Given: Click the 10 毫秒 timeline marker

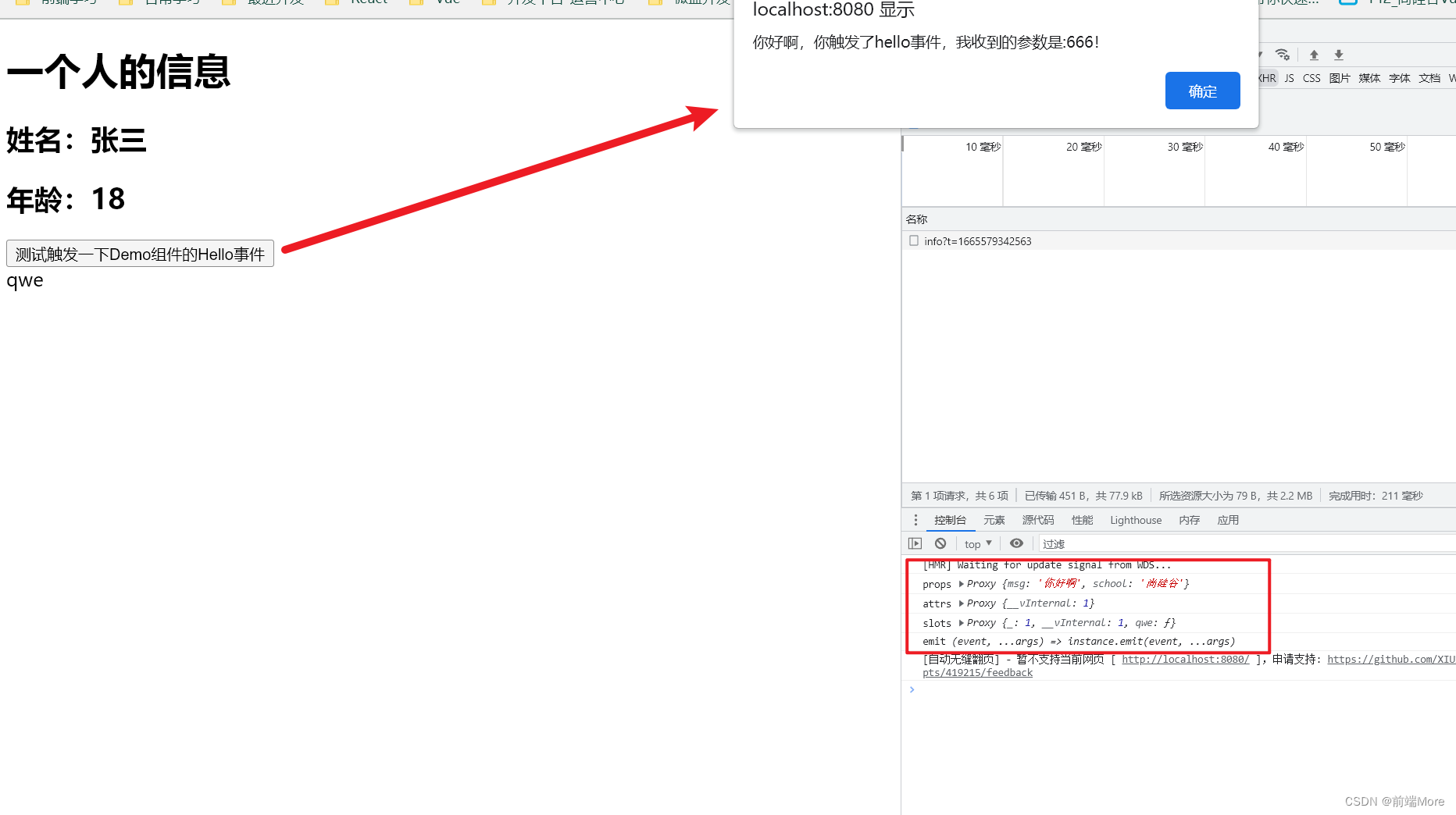Looking at the screenshot, I should click(x=983, y=147).
